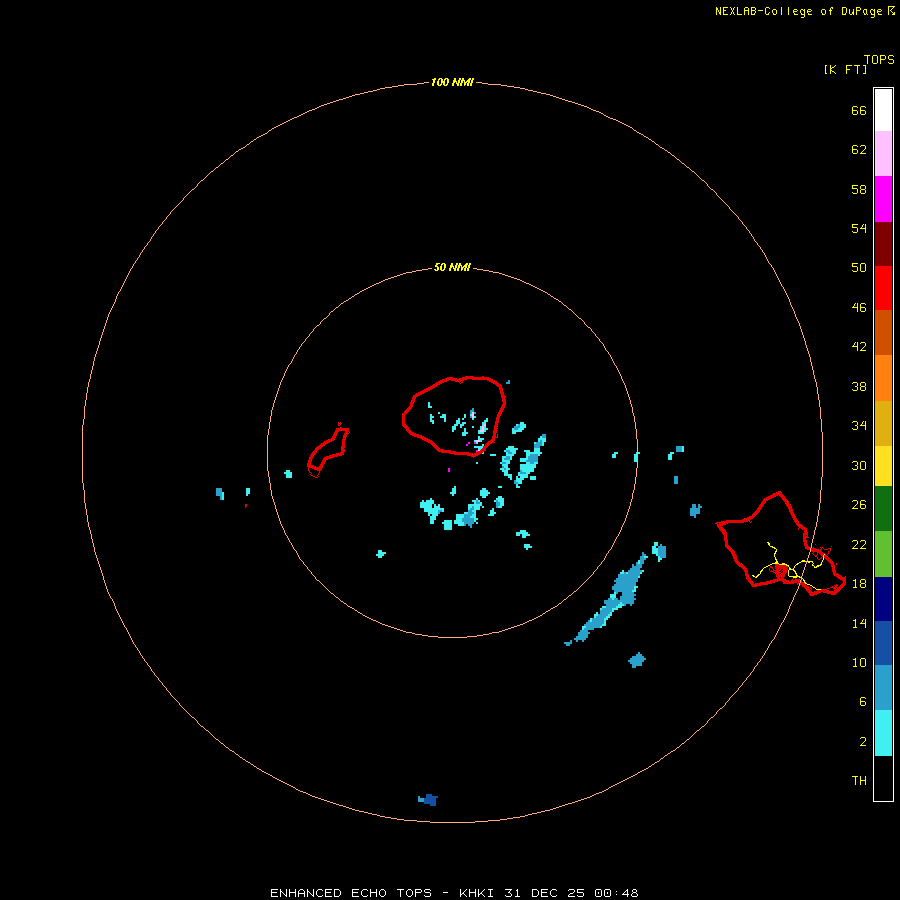
Task: Click the legend value 46
Action: point(859,307)
